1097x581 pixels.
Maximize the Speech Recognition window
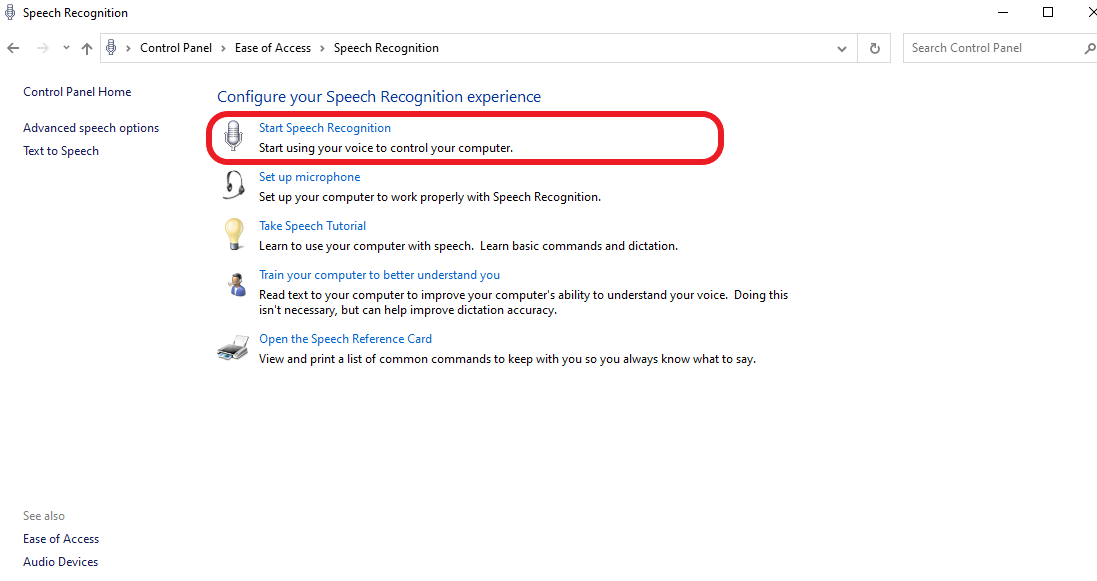(1048, 13)
